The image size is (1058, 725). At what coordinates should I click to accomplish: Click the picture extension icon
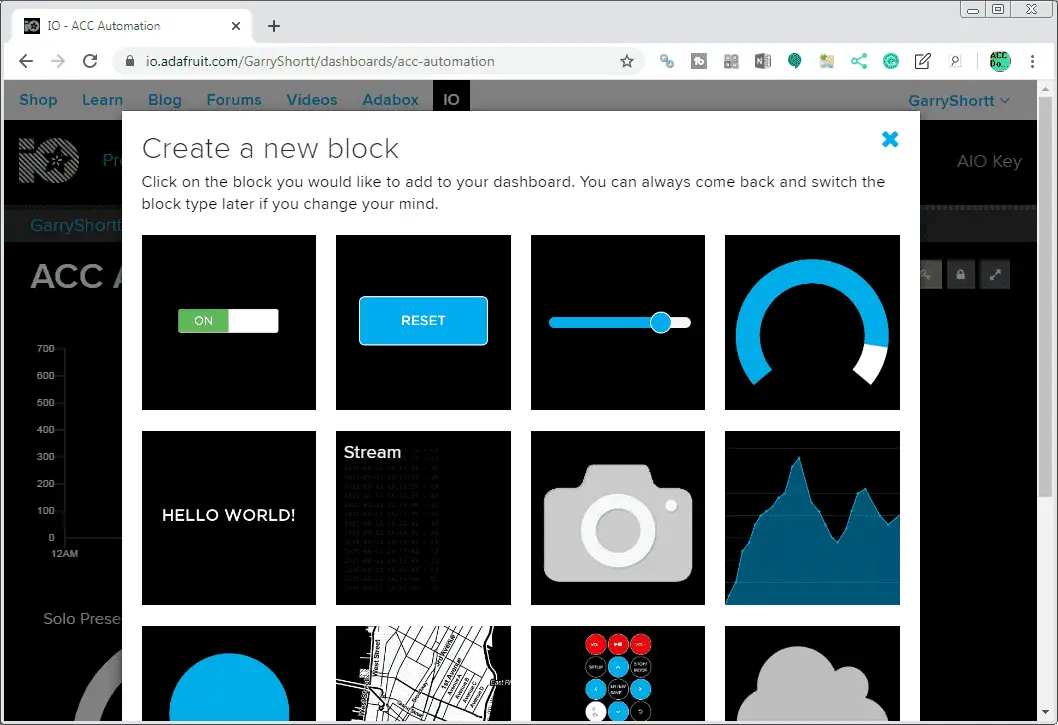click(827, 61)
